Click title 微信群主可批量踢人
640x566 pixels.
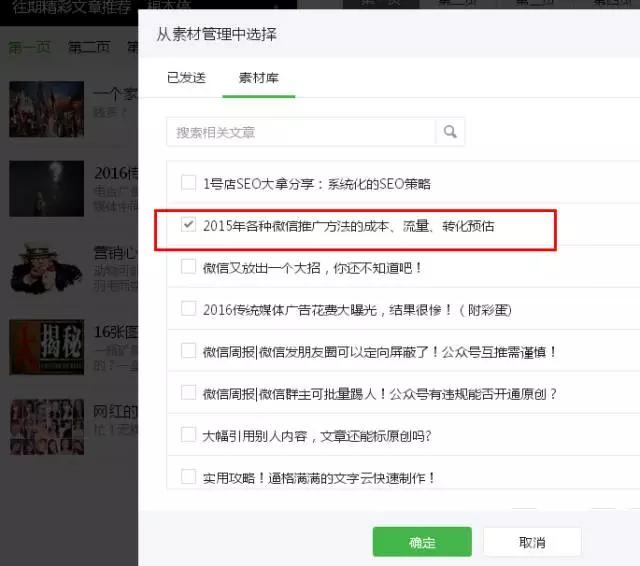tap(318, 394)
